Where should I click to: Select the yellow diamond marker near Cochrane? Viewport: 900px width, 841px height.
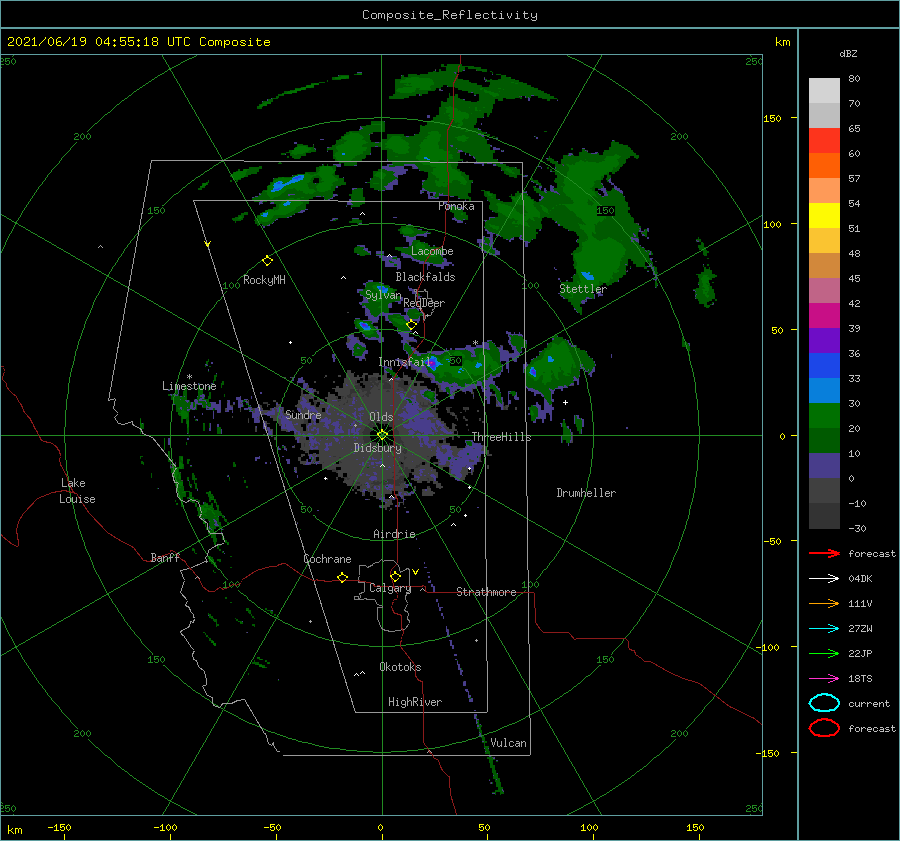[x=343, y=577]
